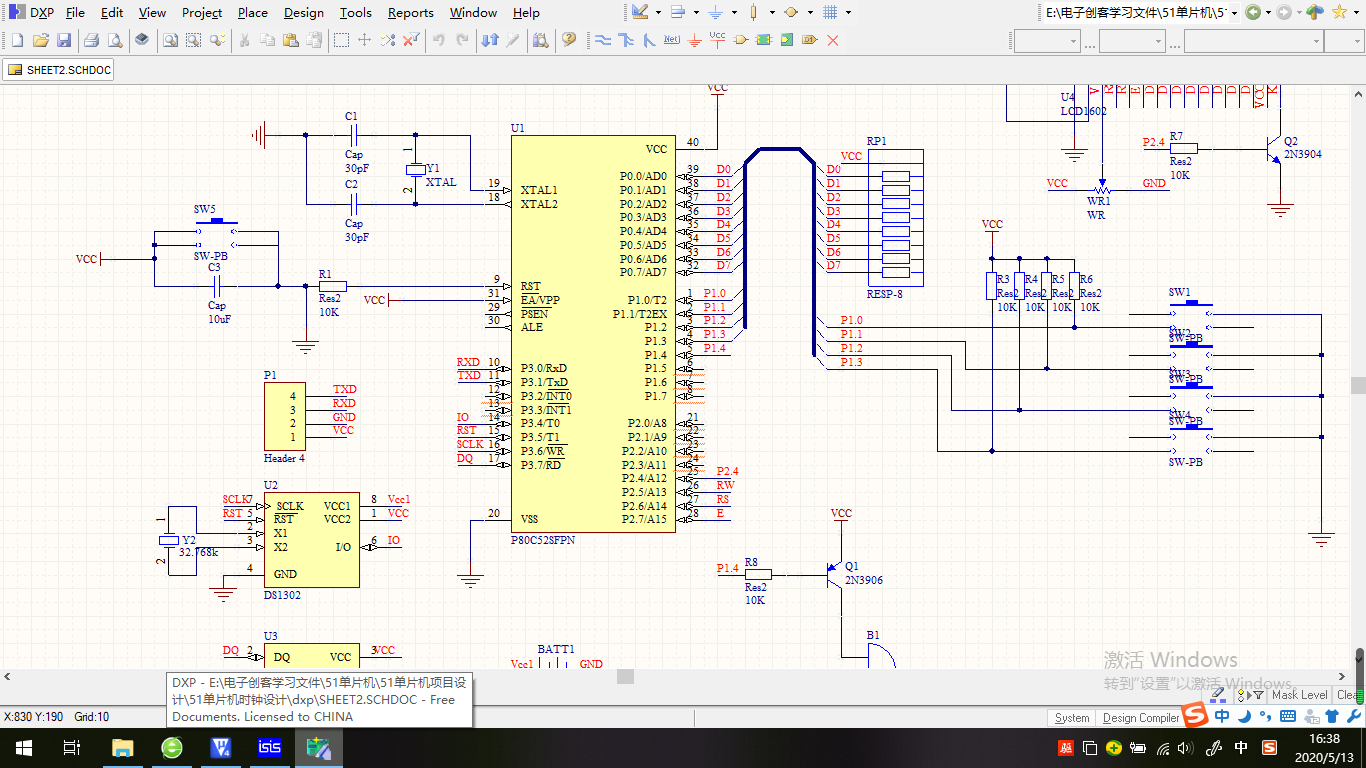This screenshot has width=1366, height=768.
Task: Open the Reports menu
Action: click(x=411, y=13)
